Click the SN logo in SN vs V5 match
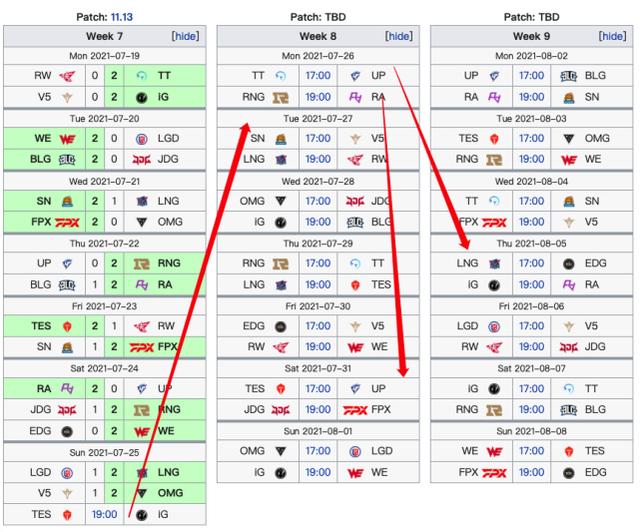Screen dimensions: 640x532 (x=280, y=138)
